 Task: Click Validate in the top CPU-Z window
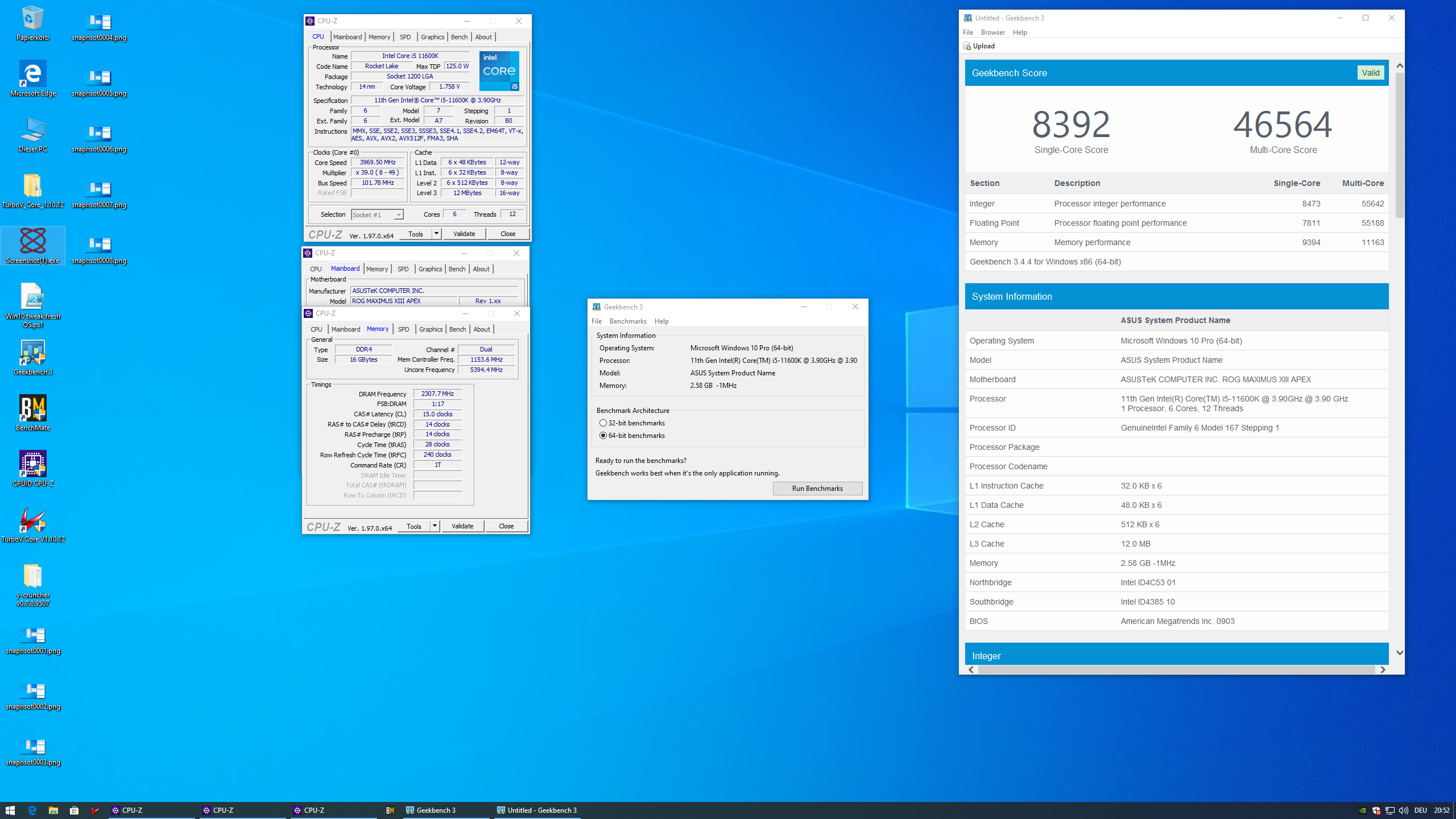(x=464, y=234)
